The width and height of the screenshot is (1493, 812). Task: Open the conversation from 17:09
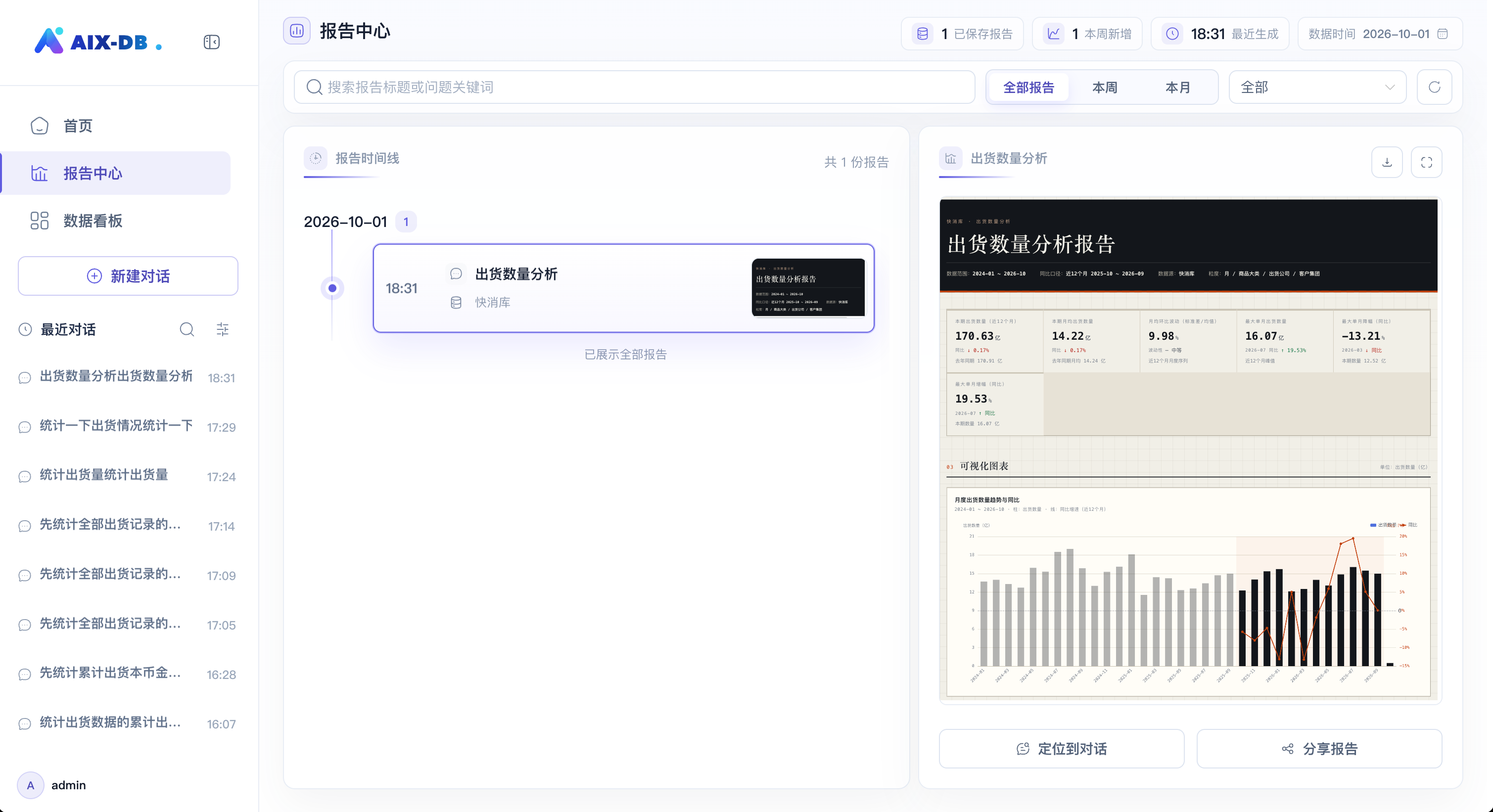coord(128,576)
